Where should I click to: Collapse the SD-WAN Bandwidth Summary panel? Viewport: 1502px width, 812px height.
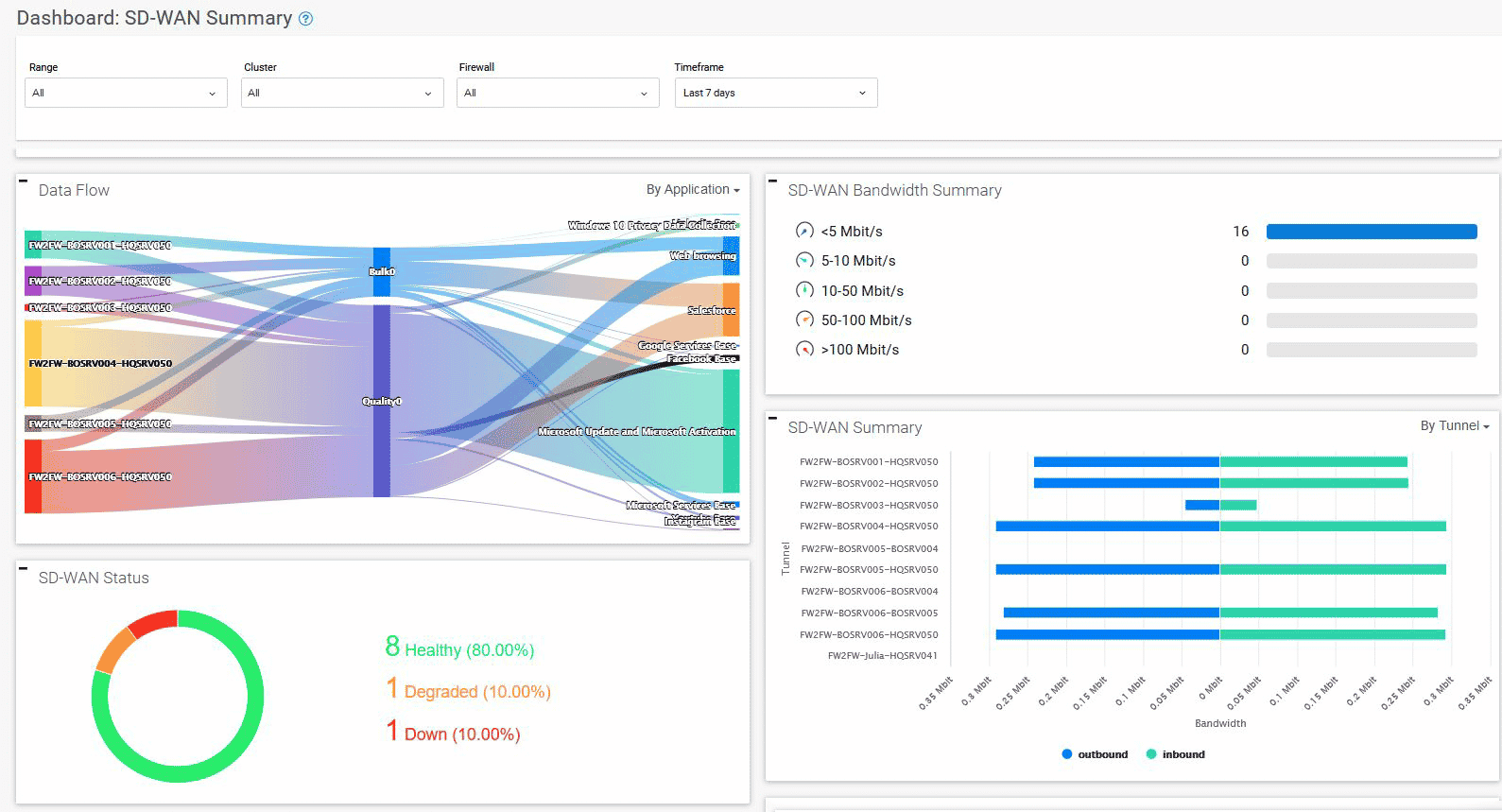(773, 181)
